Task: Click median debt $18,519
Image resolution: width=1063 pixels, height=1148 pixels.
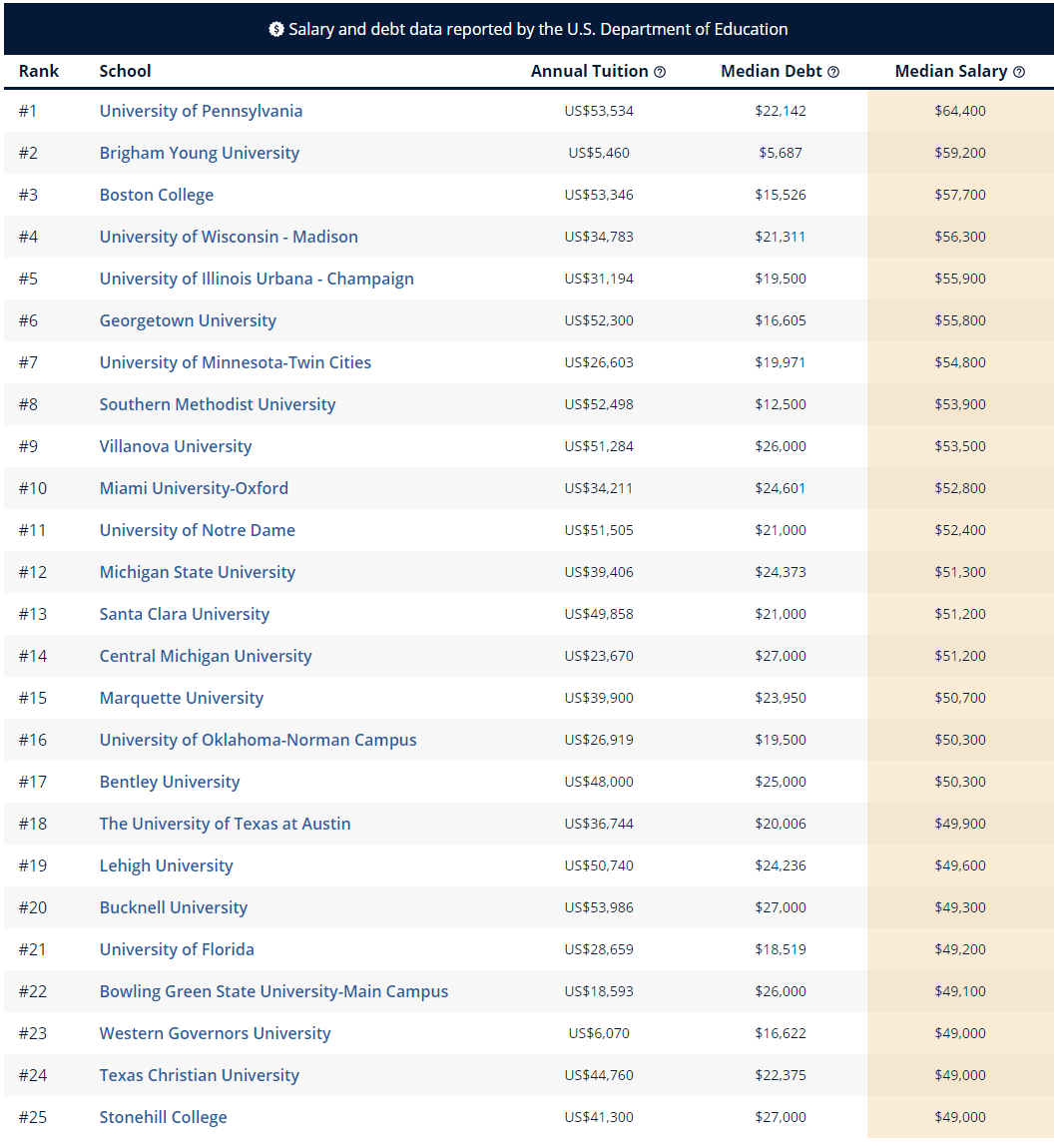Action: (781, 949)
